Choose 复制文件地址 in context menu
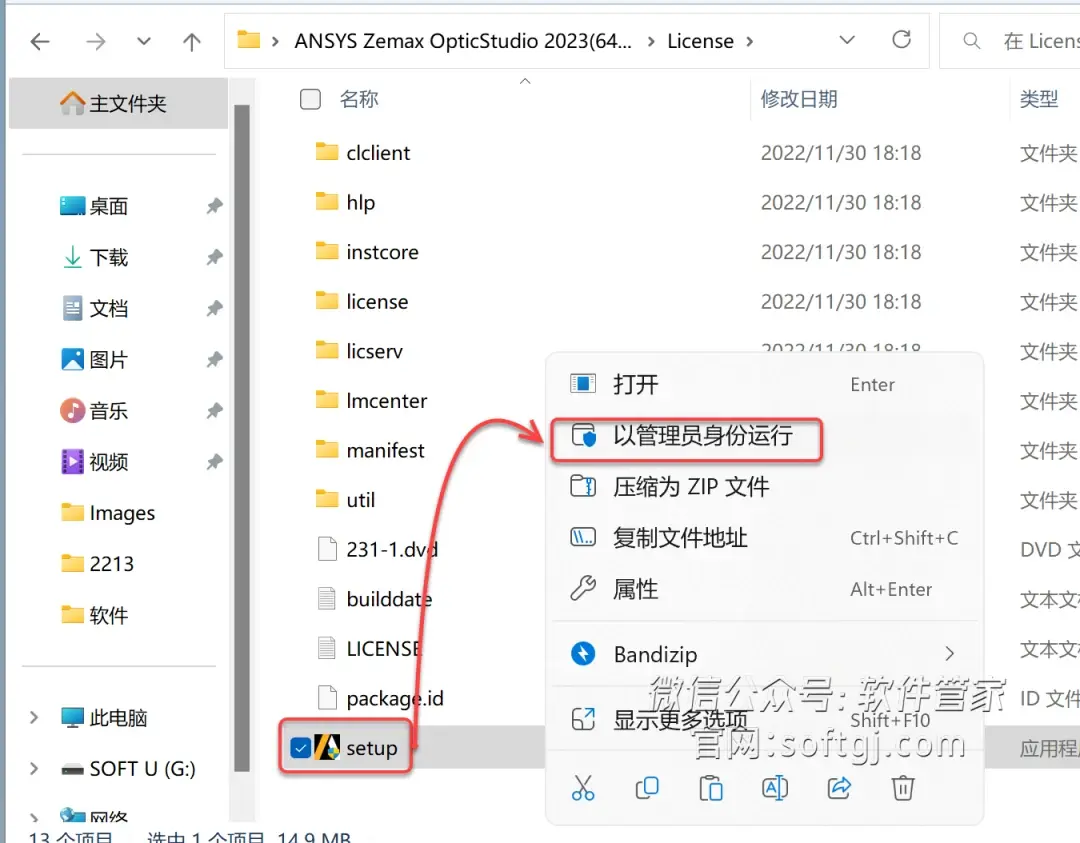Viewport: 1080px width, 843px height. tap(765, 538)
